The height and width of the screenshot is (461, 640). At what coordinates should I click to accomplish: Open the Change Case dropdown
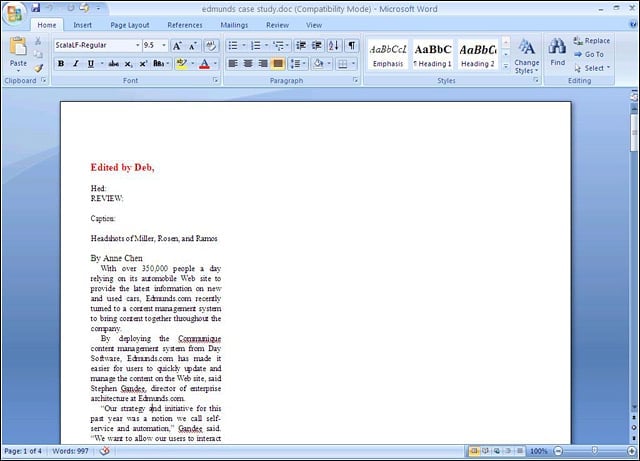point(160,63)
